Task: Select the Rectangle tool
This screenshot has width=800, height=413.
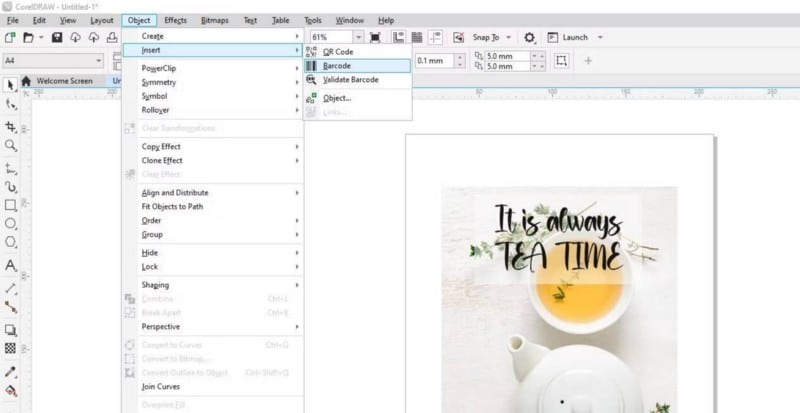Action: (11, 205)
